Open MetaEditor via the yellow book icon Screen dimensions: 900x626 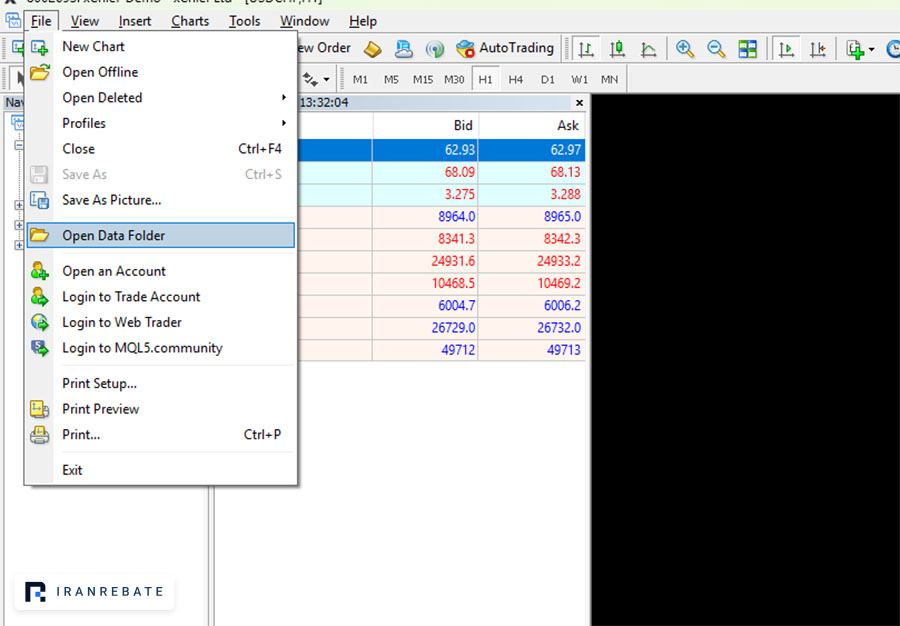click(373, 49)
